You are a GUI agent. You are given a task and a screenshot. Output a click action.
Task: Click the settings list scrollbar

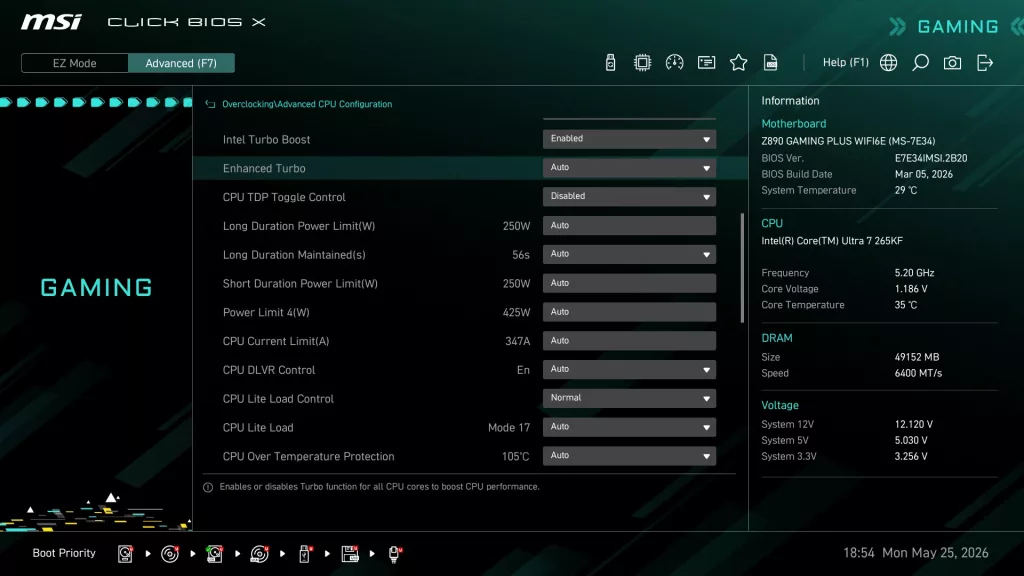pyautogui.click(x=743, y=268)
